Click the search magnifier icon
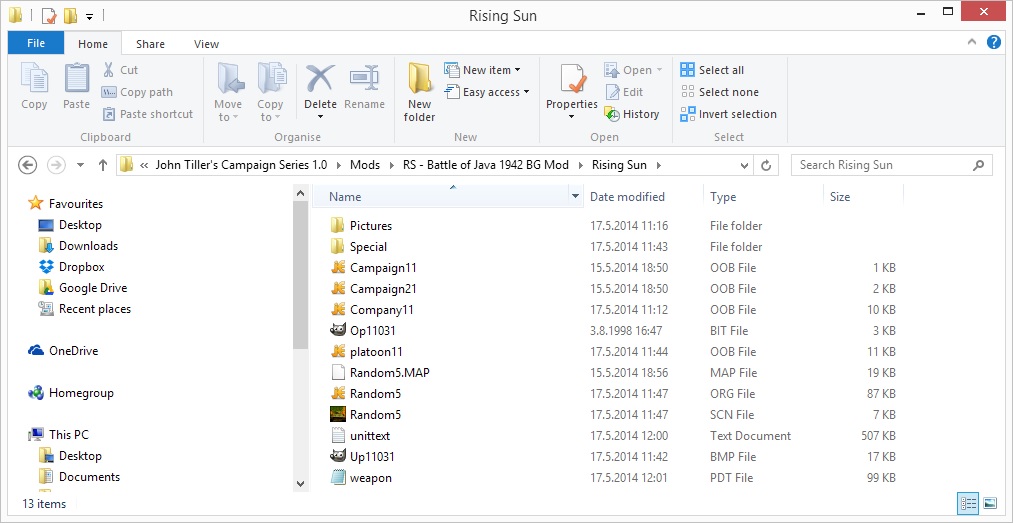 click(x=979, y=165)
